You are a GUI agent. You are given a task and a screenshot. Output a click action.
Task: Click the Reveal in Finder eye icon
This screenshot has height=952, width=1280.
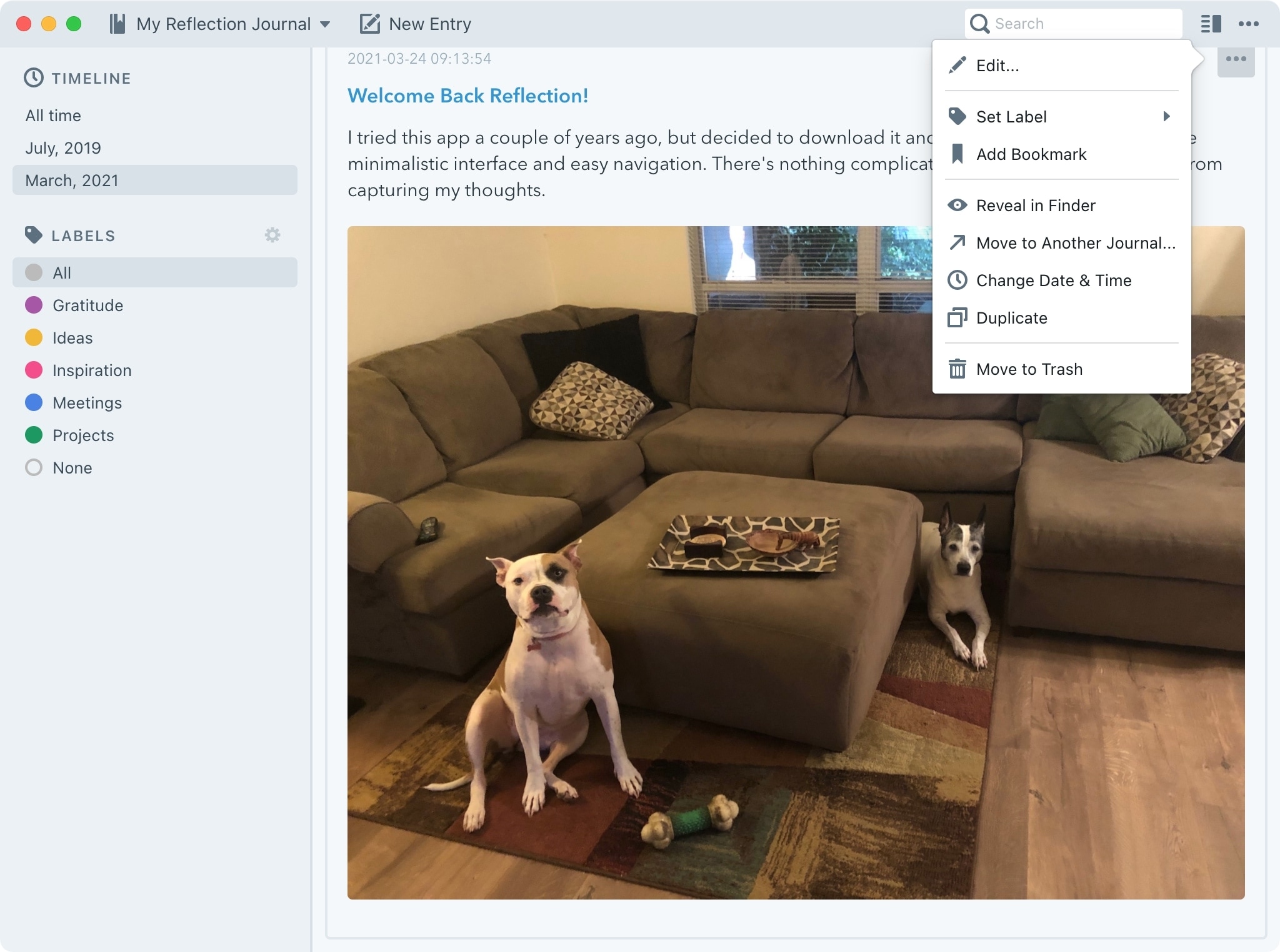(x=957, y=205)
